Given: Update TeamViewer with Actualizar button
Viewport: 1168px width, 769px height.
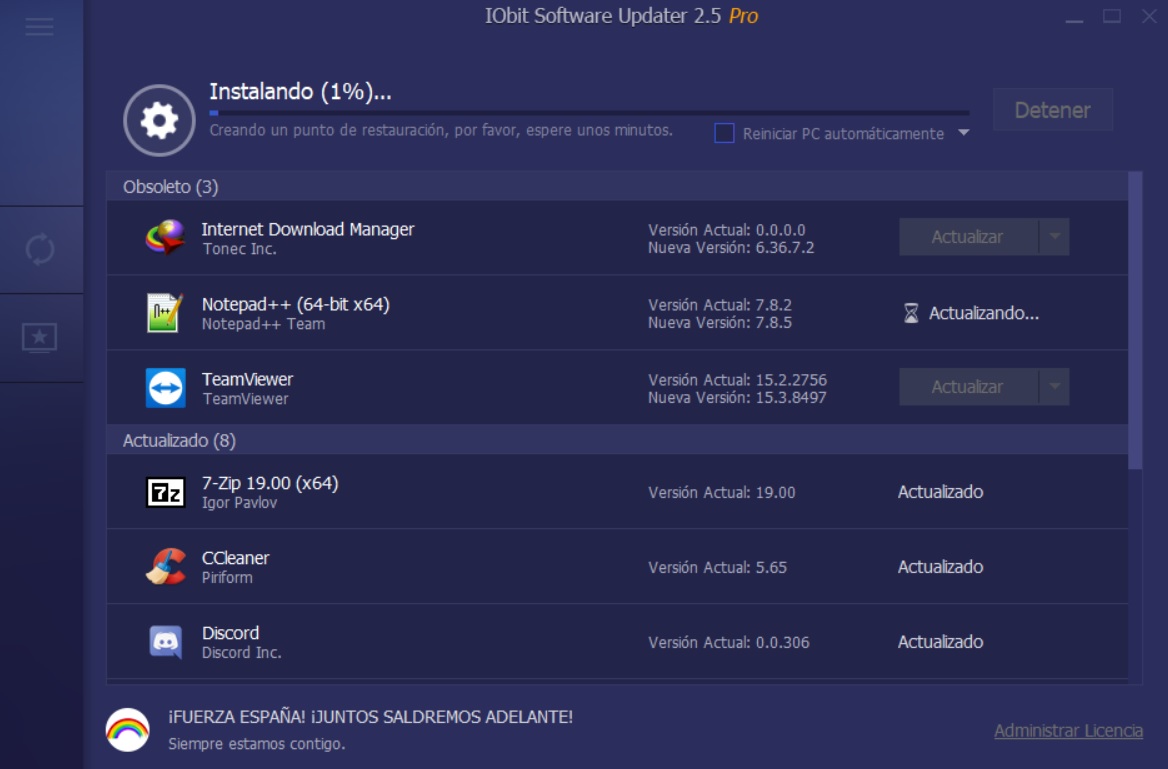Looking at the screenshot, I should point(968,387).
